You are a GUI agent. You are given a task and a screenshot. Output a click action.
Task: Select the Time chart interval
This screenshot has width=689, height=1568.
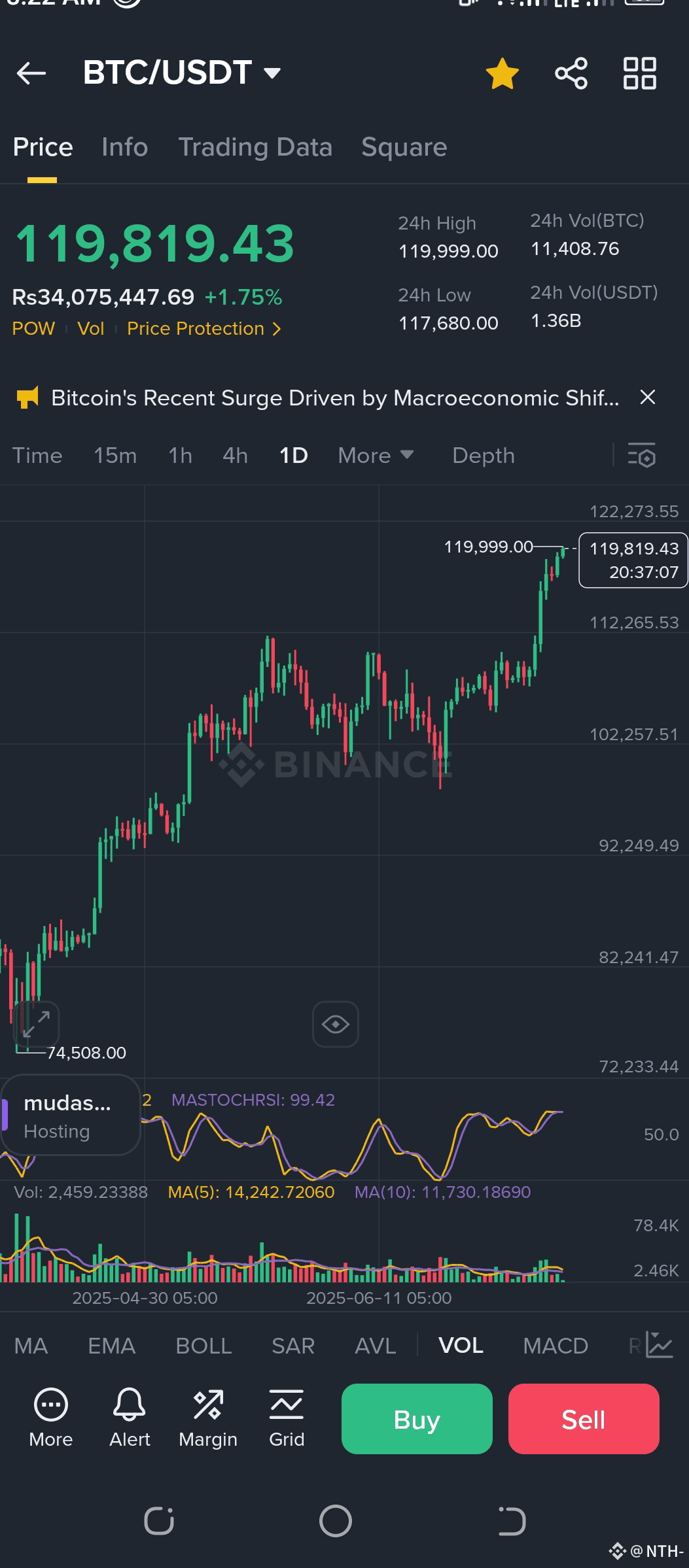tap(37, 456)
